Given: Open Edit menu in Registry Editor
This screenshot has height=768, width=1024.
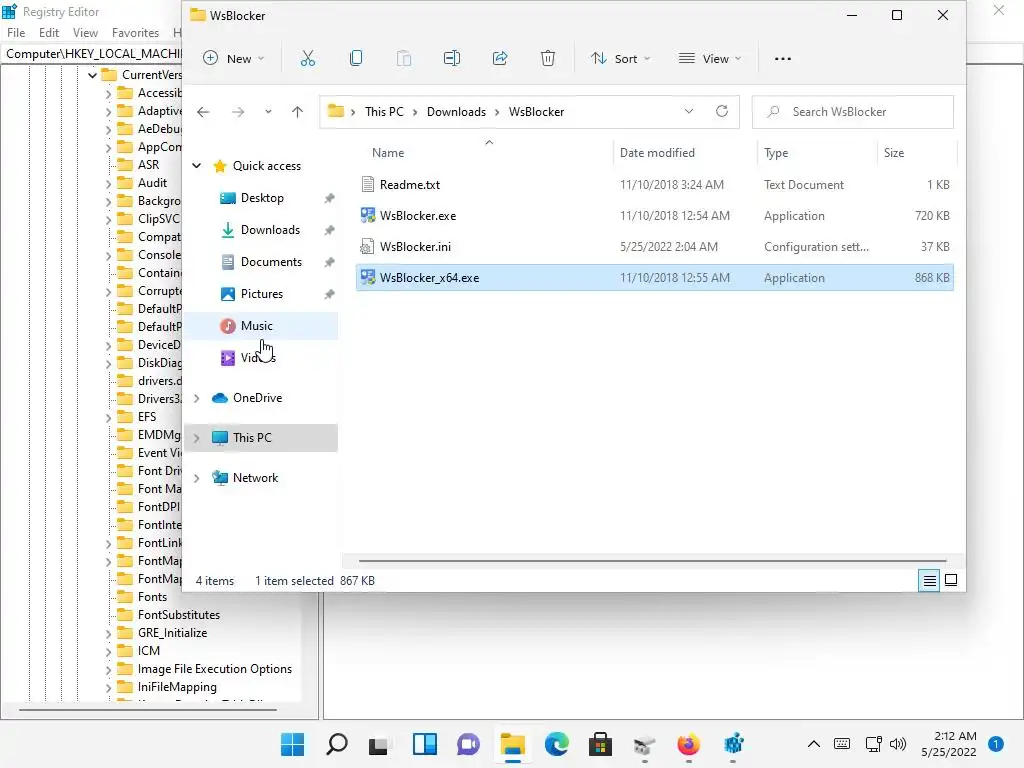Looking at the screenshot, I should [49, 33].
